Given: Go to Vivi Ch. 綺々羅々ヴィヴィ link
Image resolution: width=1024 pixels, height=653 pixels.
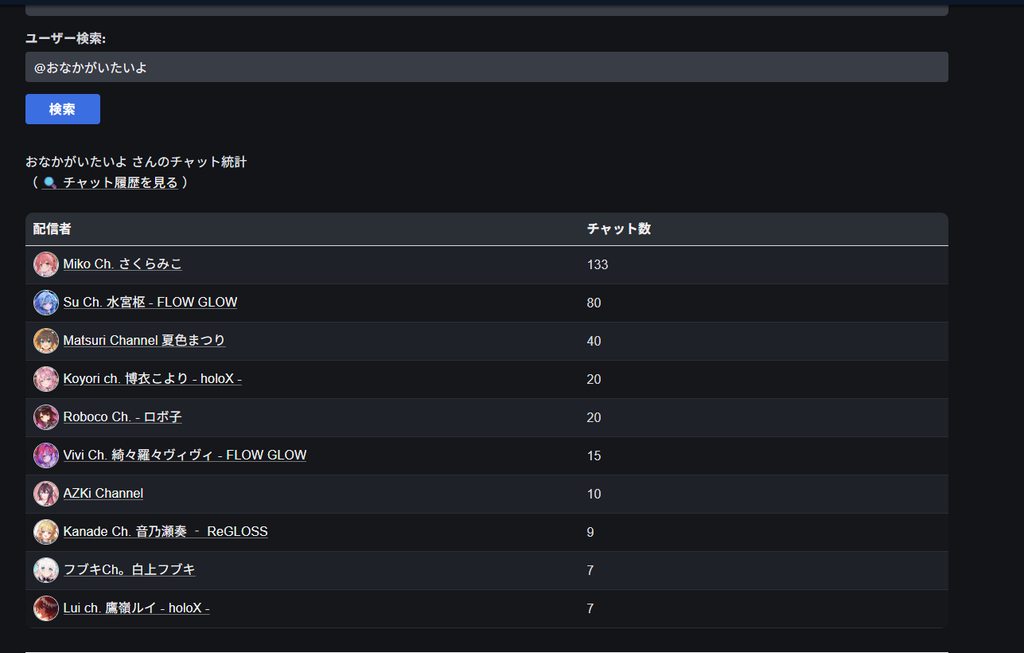Looking at the screenshot, I should (185, 455).
